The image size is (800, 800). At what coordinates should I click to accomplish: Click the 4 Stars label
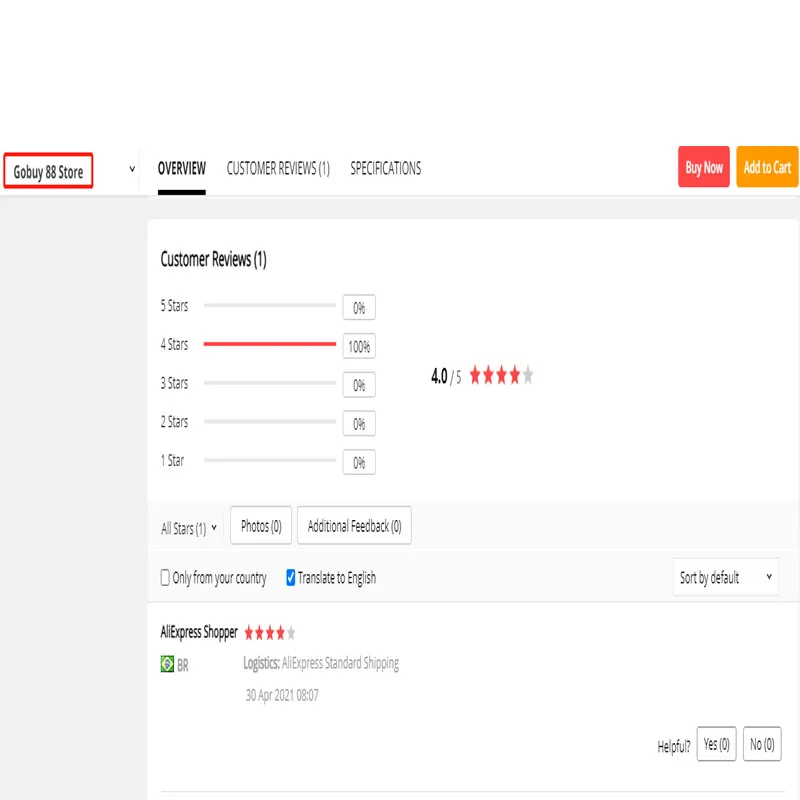click(174, 344)
